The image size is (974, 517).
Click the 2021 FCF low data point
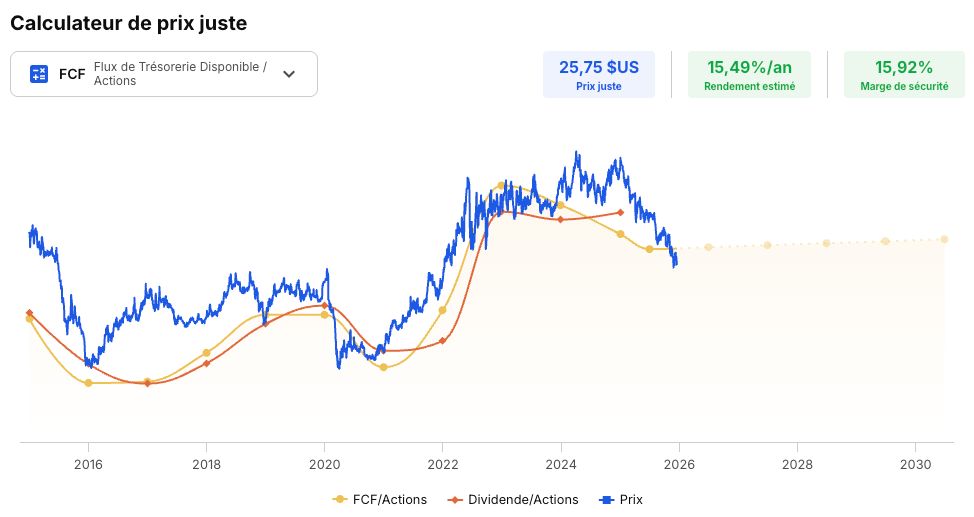383,367
